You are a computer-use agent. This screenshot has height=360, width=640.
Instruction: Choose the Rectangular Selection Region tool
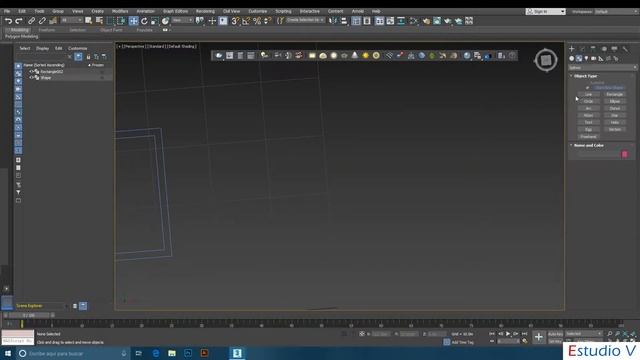coord(110,21)
